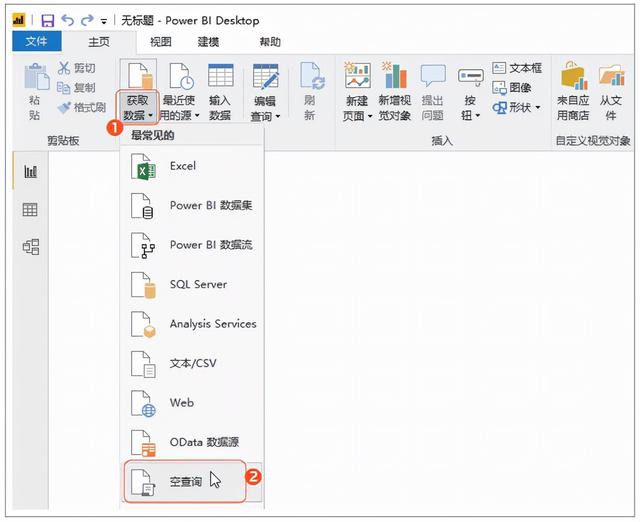640x522 pixels.
Task: Click the 最近使用的源 clock document icon
Action: [181, 76]
